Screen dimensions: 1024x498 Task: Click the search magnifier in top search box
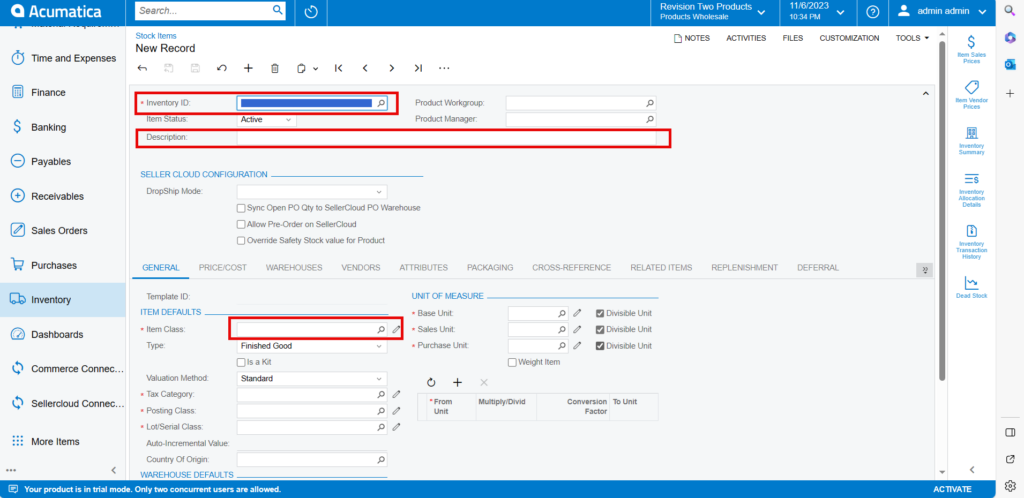[278, 10]
